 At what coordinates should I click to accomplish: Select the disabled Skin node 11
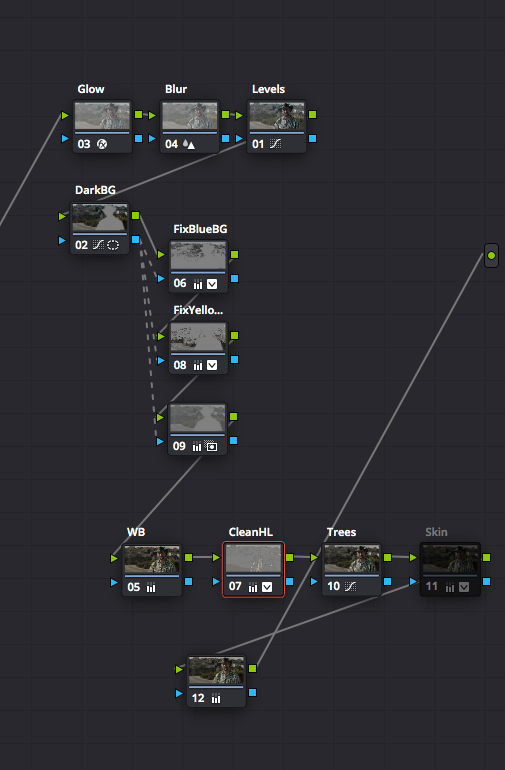(450, 569)
